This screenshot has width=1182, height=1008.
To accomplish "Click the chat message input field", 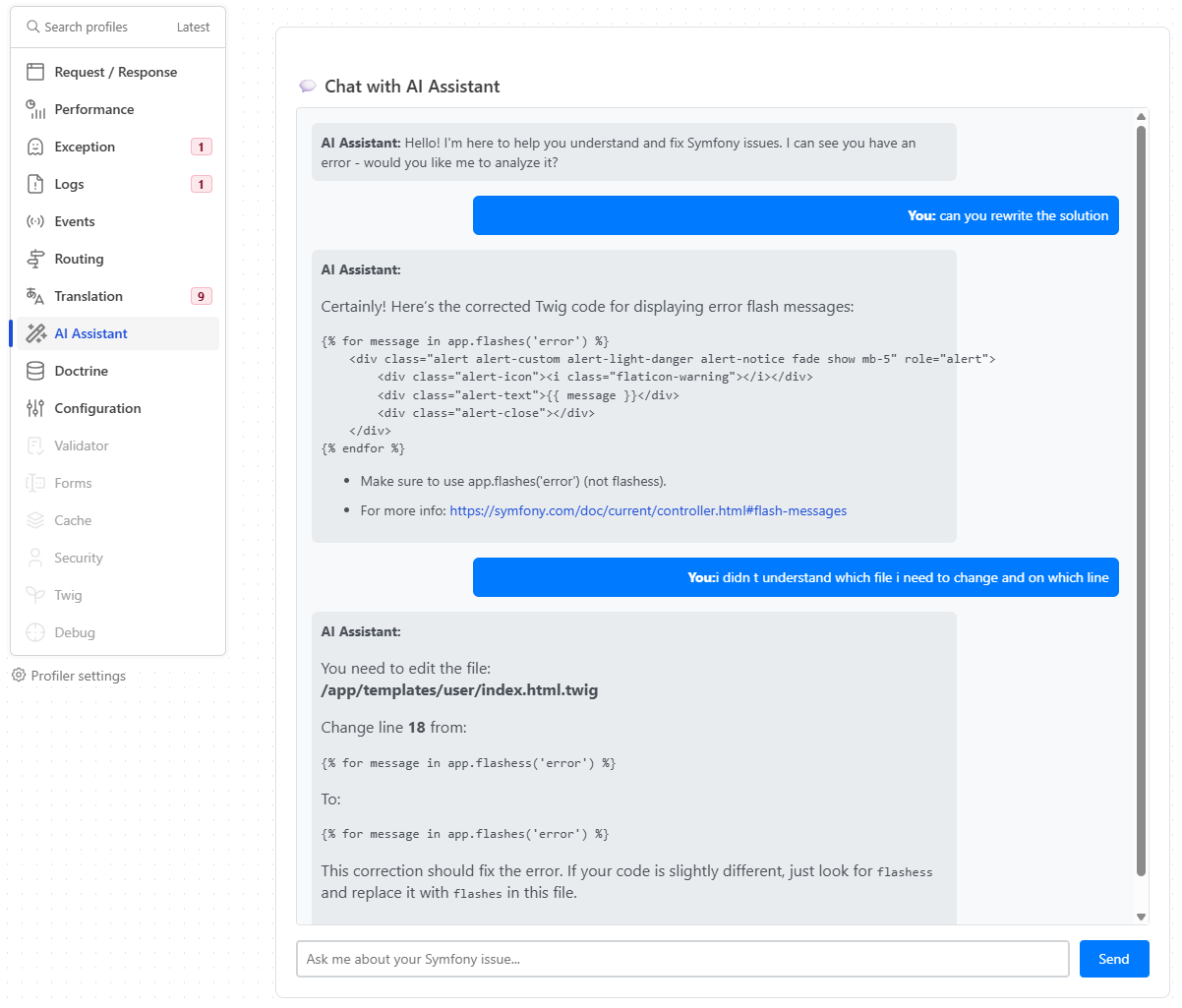I will point(682,959).
